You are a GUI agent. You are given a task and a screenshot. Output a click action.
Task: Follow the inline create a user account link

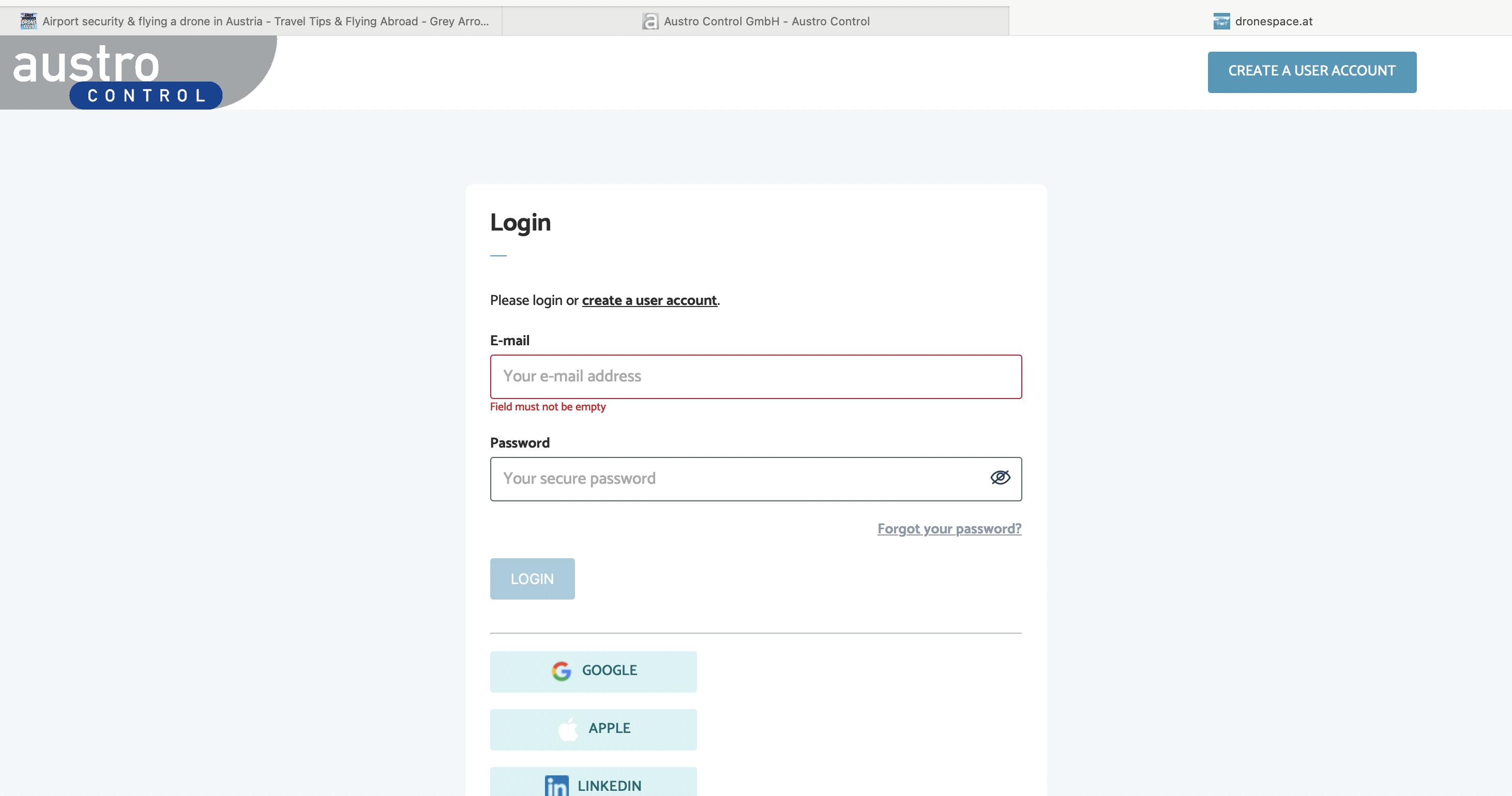tap(649, 300)
